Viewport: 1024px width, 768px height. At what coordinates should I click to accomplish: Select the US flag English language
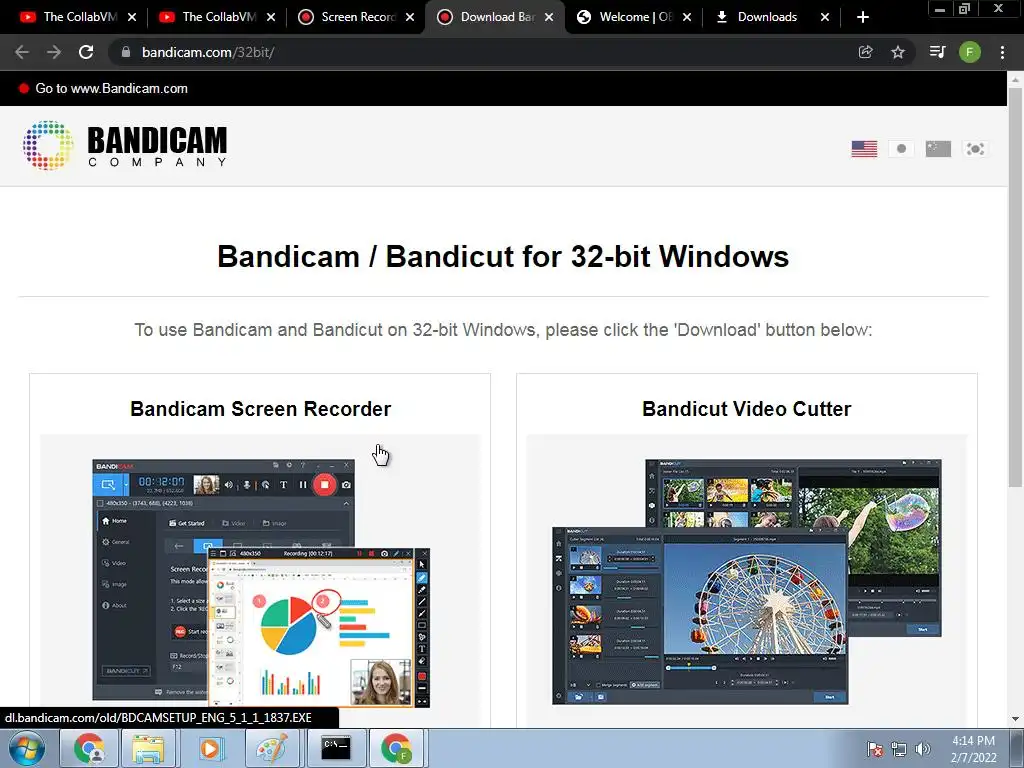coord(864,149)
